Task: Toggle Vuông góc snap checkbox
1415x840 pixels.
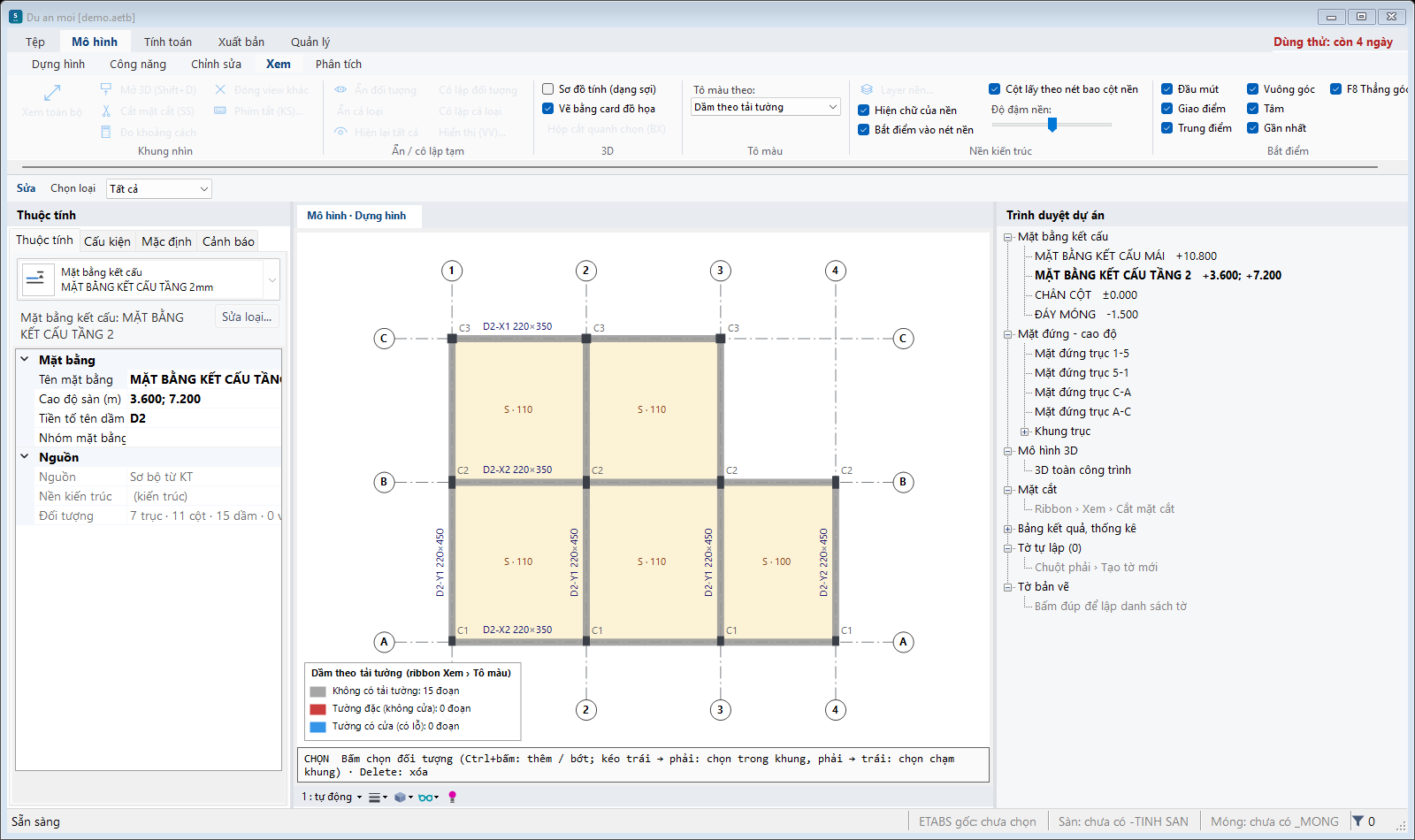Action: pos(1253,89)
